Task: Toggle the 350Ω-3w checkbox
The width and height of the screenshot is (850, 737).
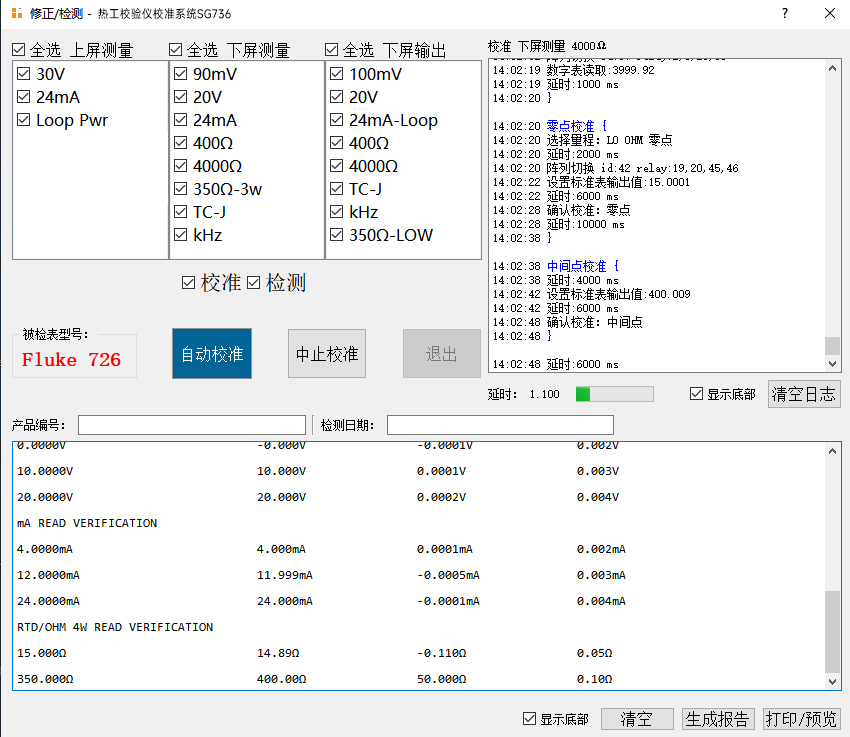Action: coord(181,189)
